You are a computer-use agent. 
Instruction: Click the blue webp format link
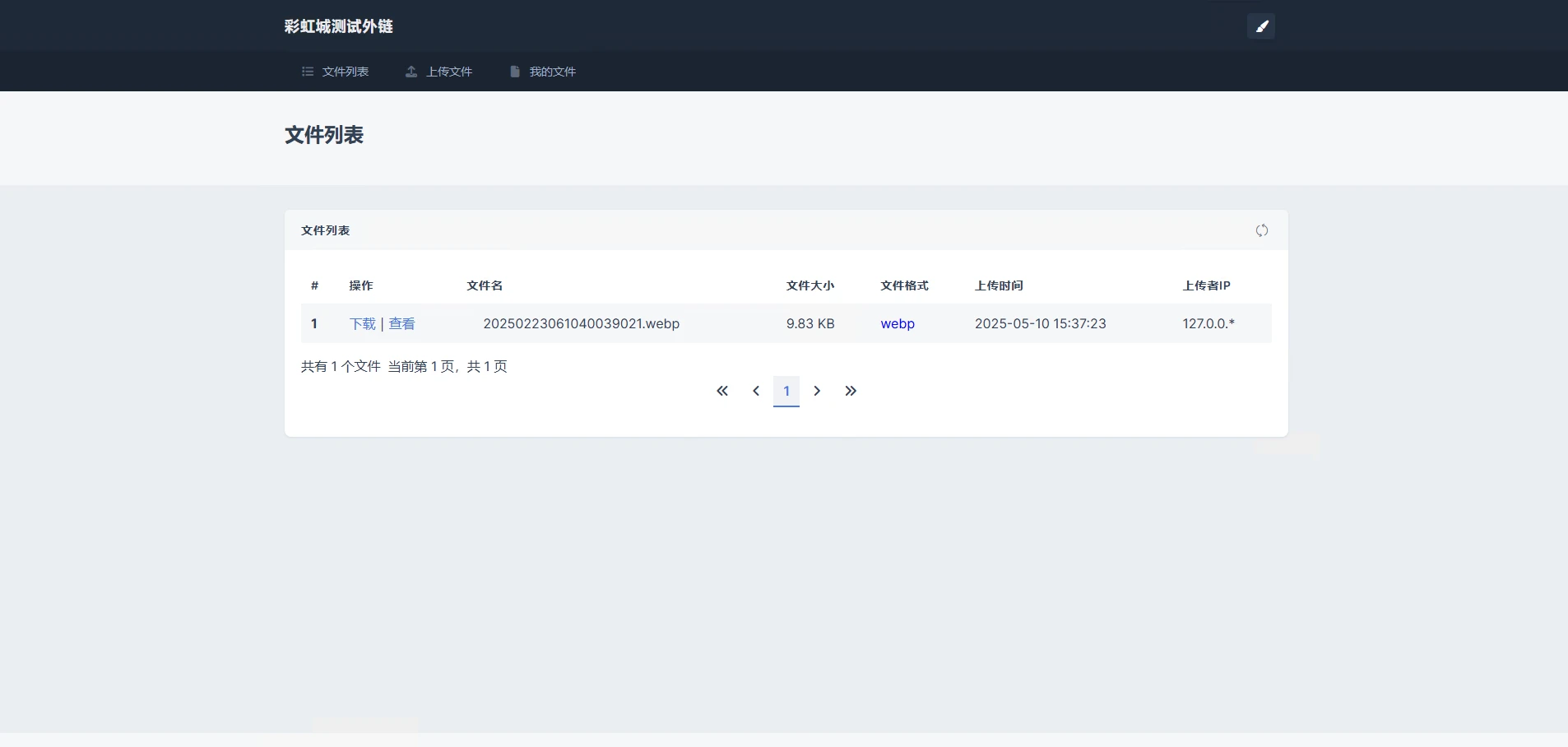tap(898, 324)
